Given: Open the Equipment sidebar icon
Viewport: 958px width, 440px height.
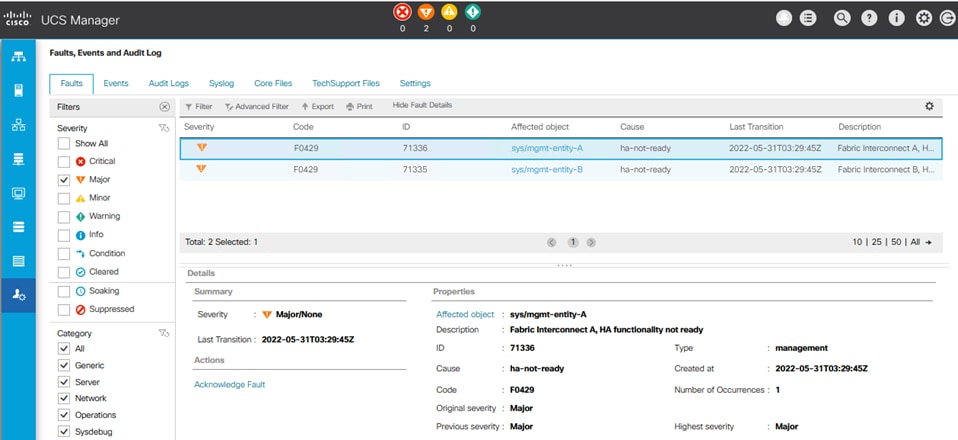Looking at the screenshot, I should click(19, 57).
